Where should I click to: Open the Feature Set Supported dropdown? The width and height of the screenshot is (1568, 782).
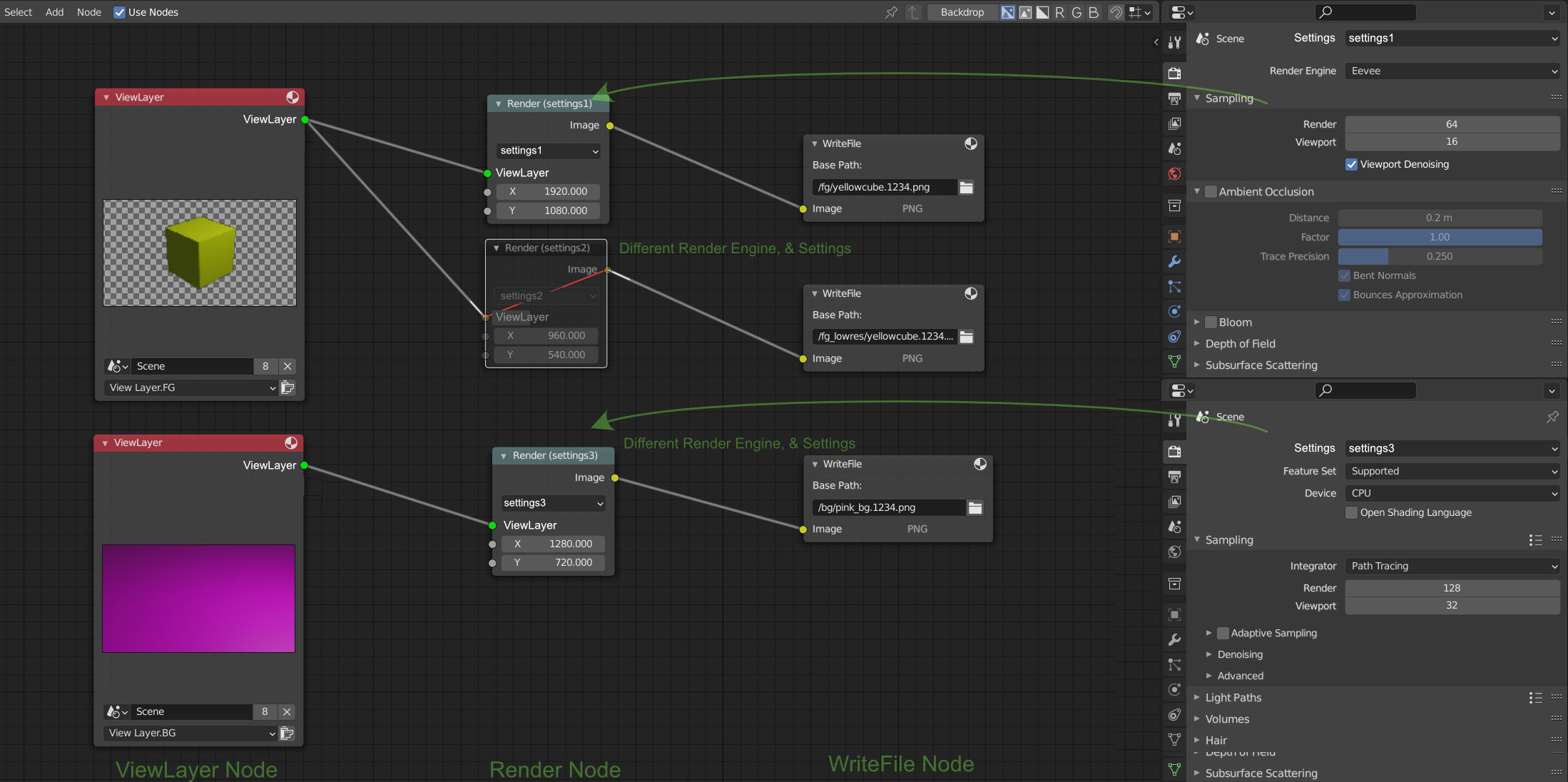(1452, 471)
